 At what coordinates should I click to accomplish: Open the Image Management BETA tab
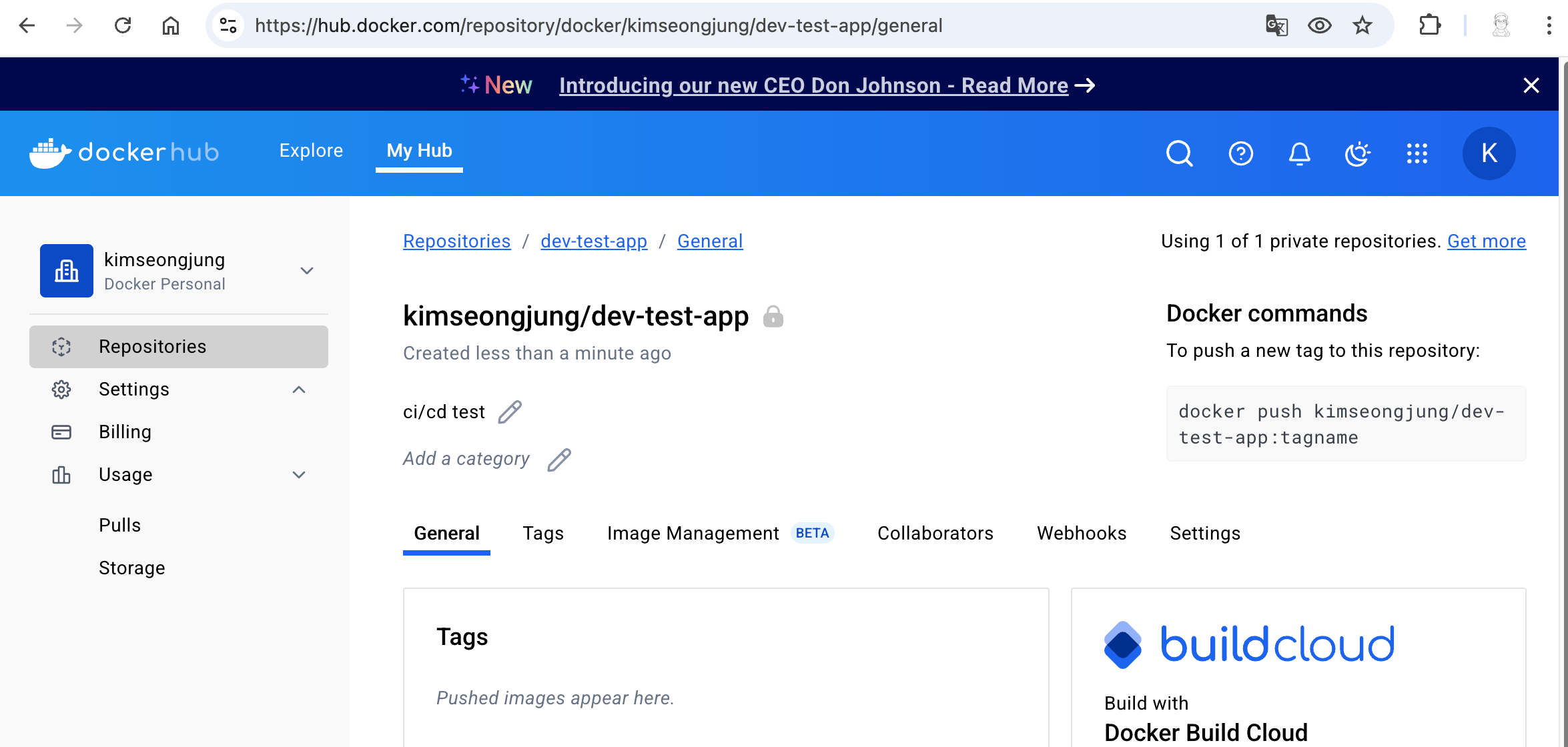tap(721, 534)
